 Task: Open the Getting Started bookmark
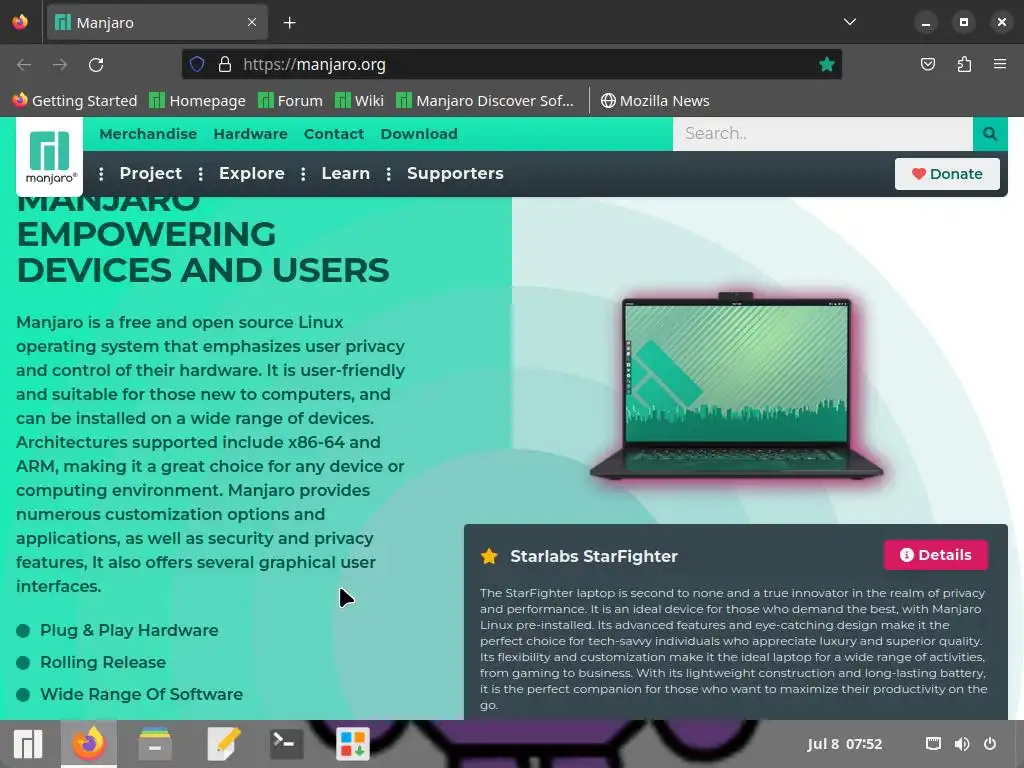pos(74,101)
